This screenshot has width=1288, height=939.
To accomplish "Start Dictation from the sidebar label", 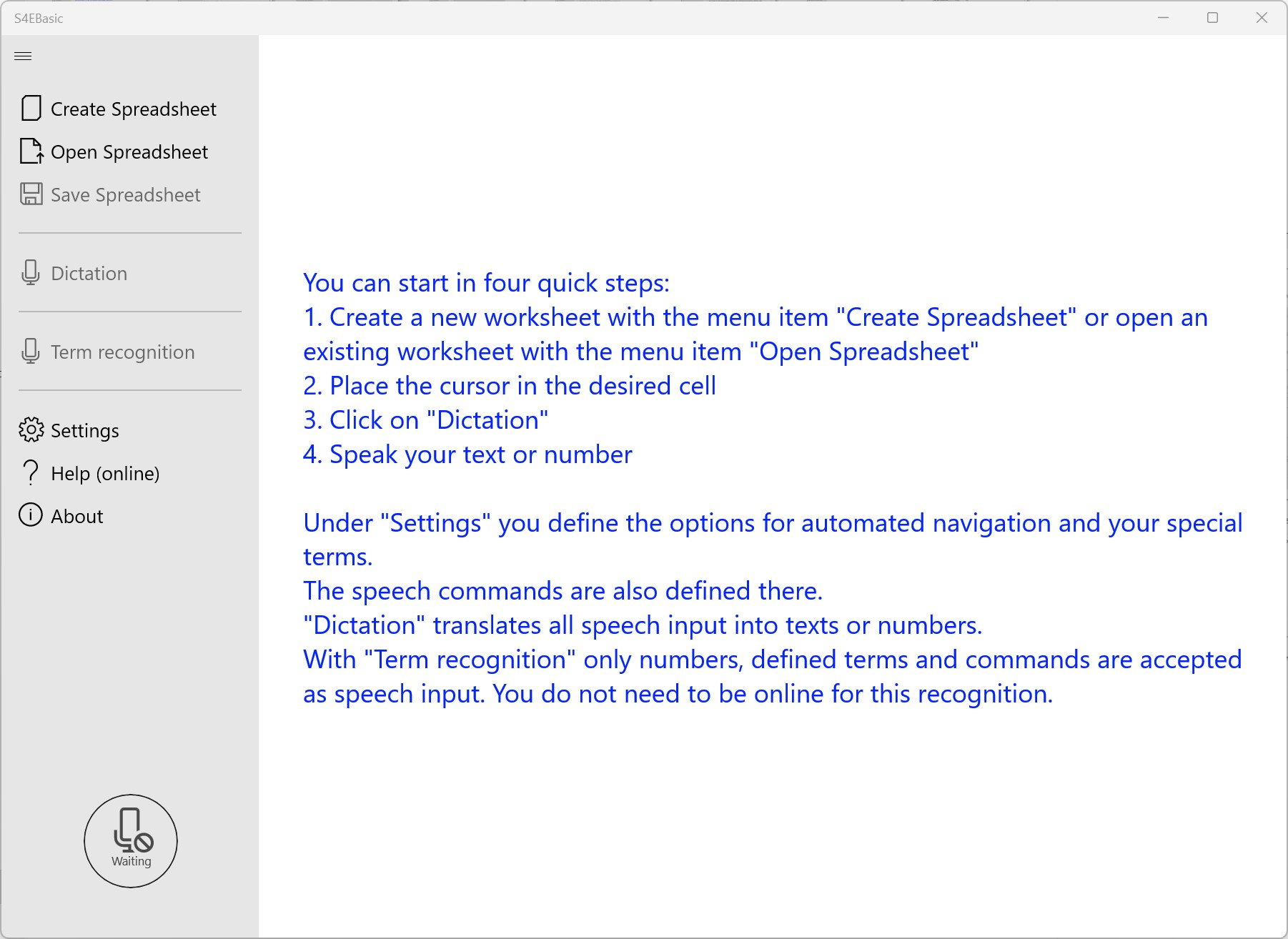I will tap(89, 274).
